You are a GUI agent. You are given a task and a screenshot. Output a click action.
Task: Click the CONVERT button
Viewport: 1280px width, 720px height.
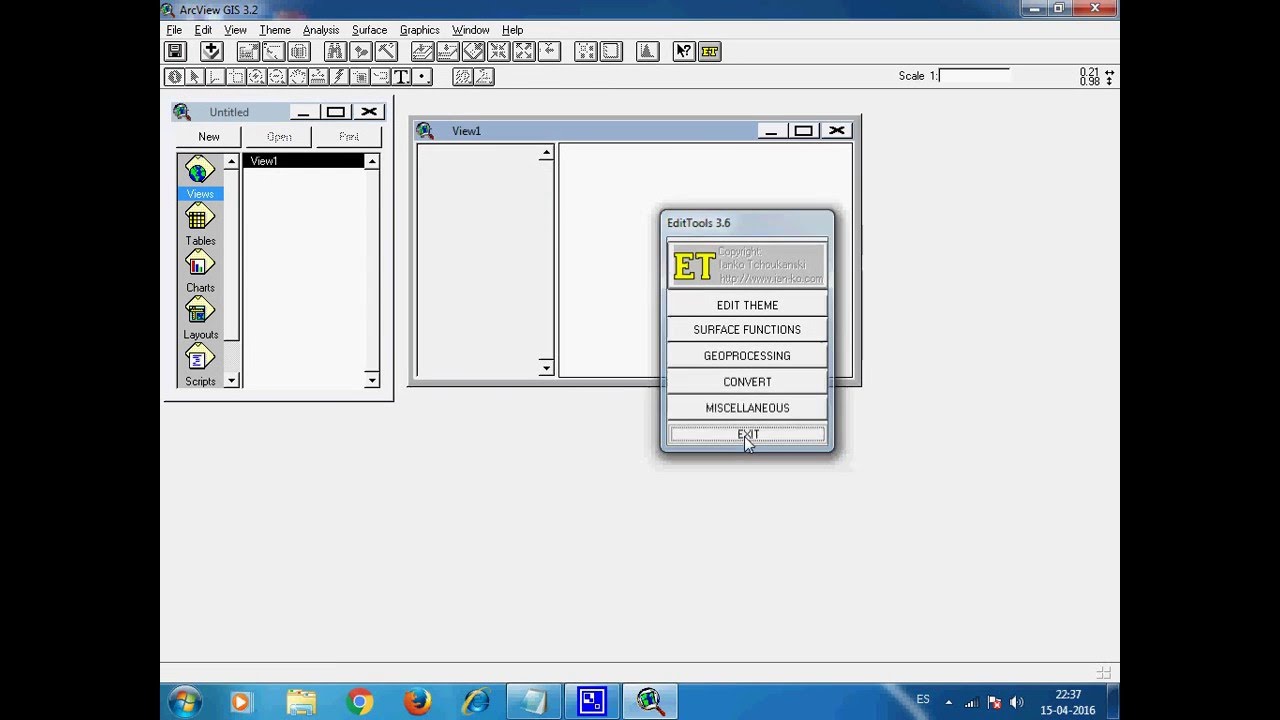tap(747, 382)
